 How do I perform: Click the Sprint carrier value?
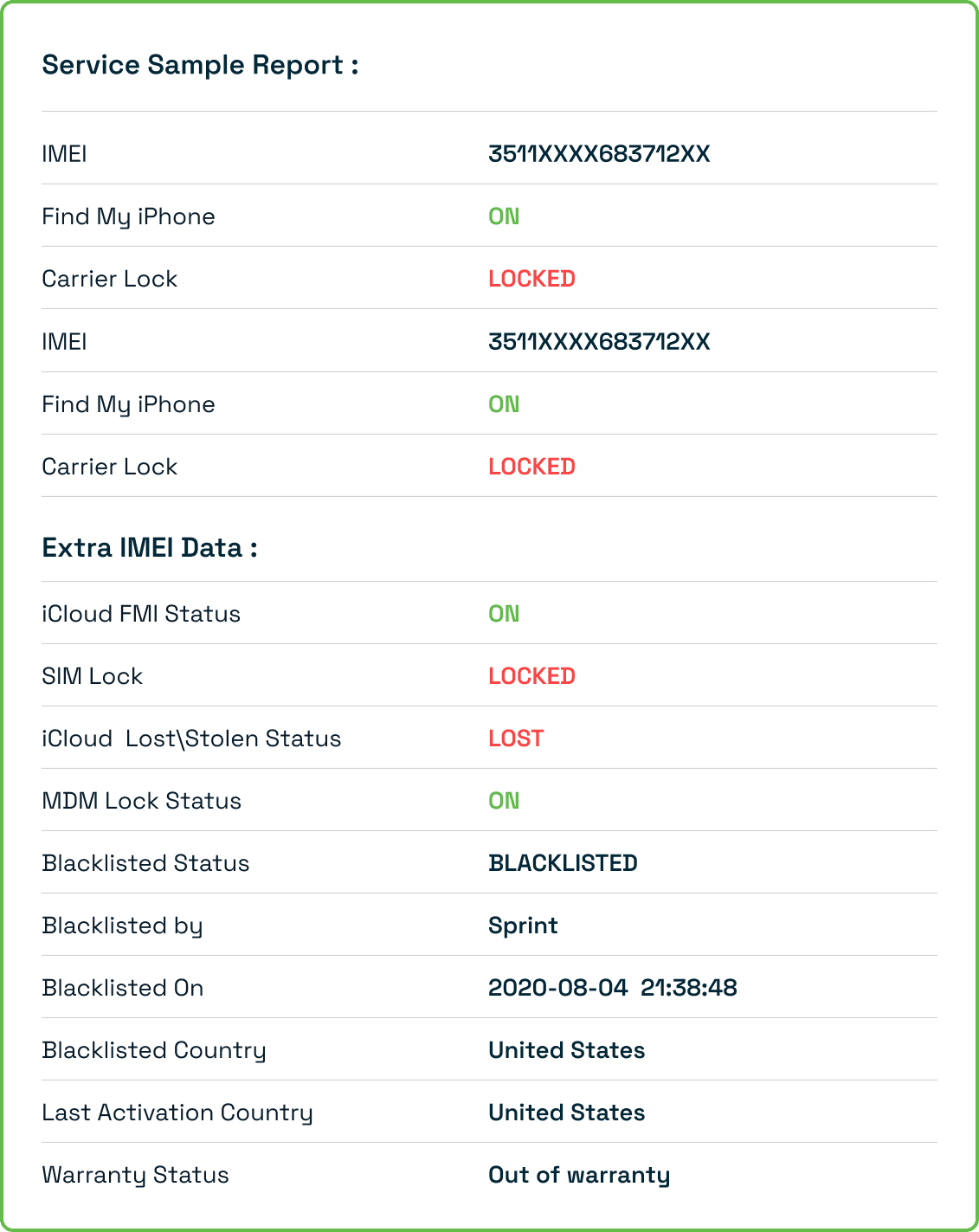523,926
